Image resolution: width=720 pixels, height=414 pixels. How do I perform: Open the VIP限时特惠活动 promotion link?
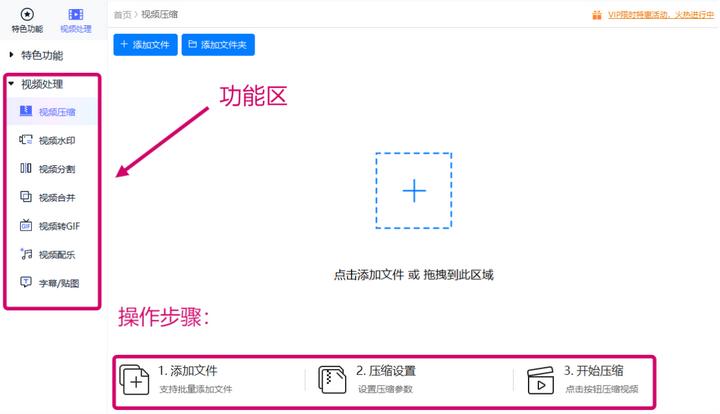coord(661,15)
